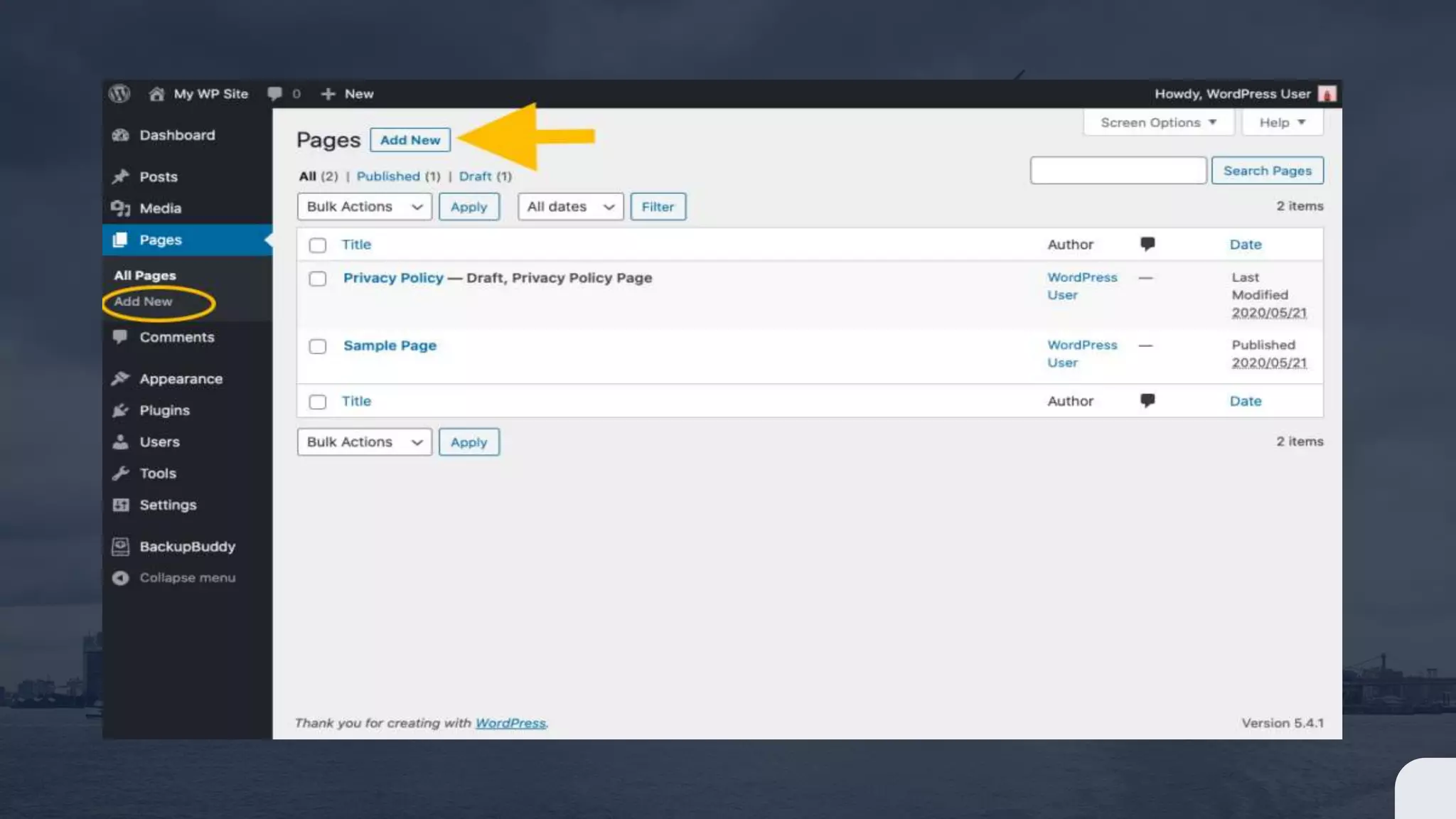Screen dimensions: 1456x819
Task: Click the home icon beside My WP Site
Action: click(x=156, y=94)
